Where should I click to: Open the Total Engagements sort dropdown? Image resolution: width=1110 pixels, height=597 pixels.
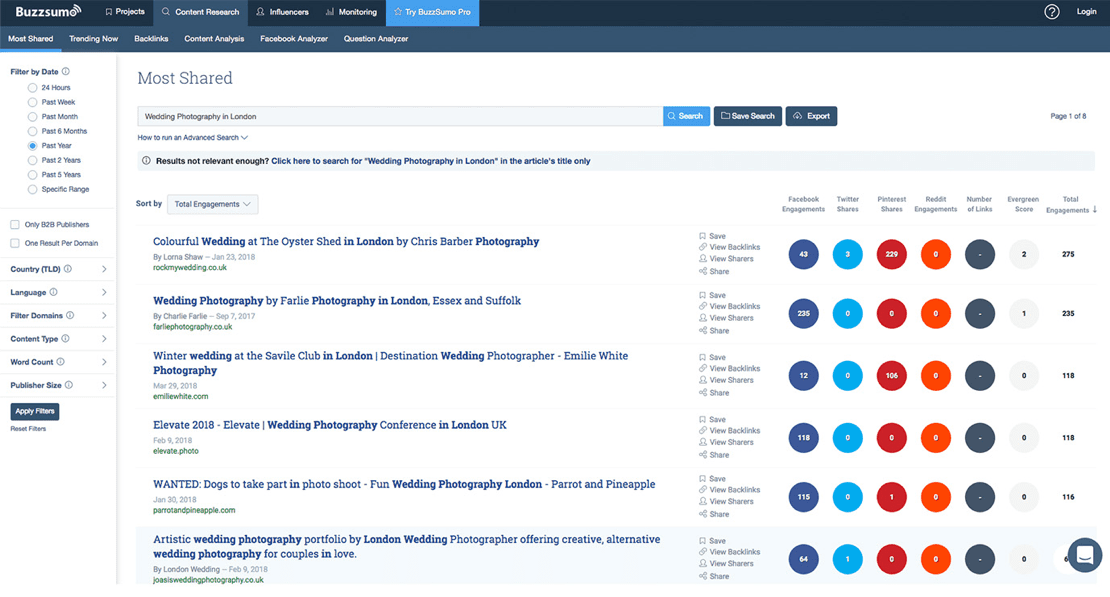point(212,204)
